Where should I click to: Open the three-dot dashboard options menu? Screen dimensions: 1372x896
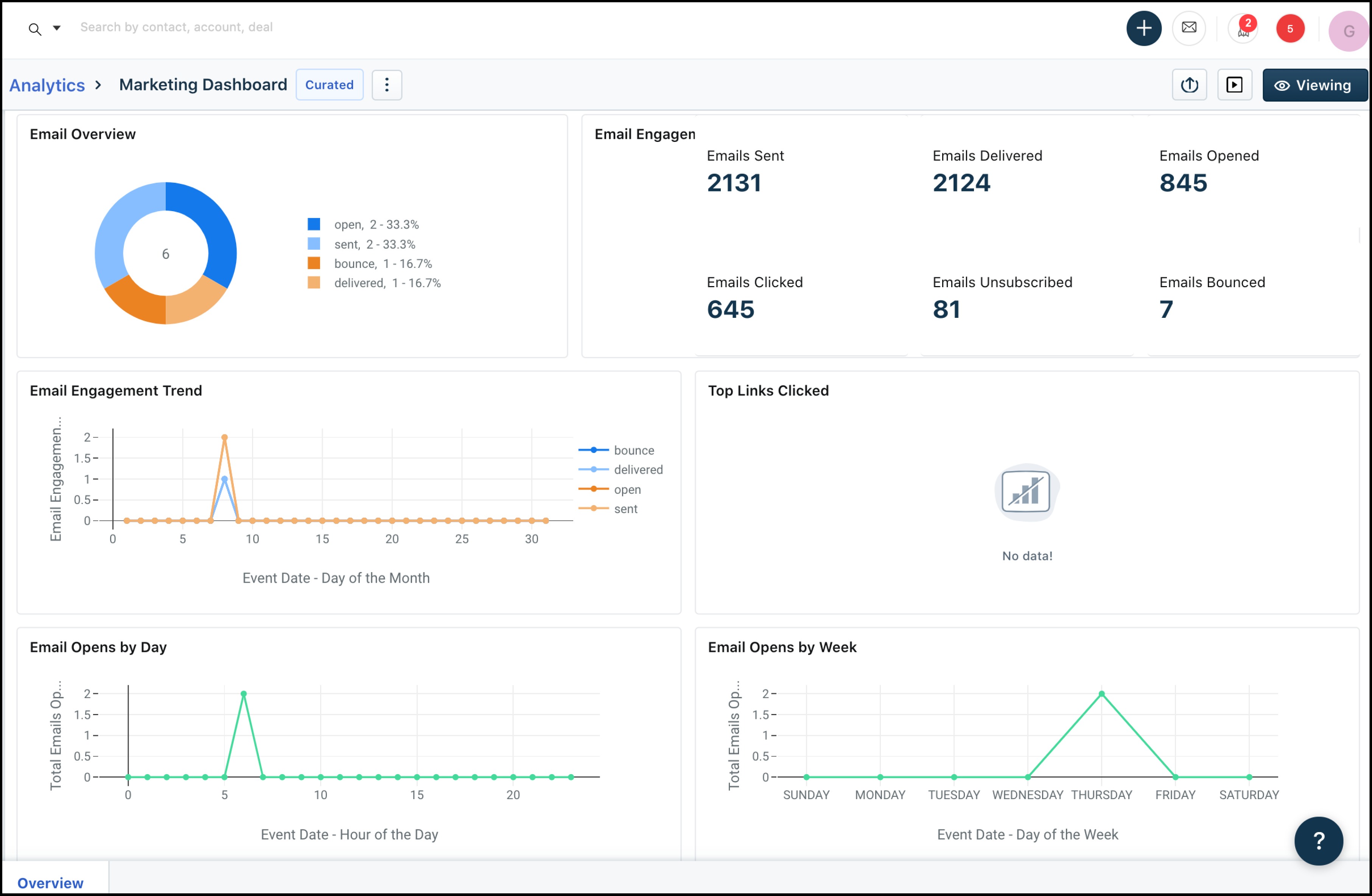point(386,85)
